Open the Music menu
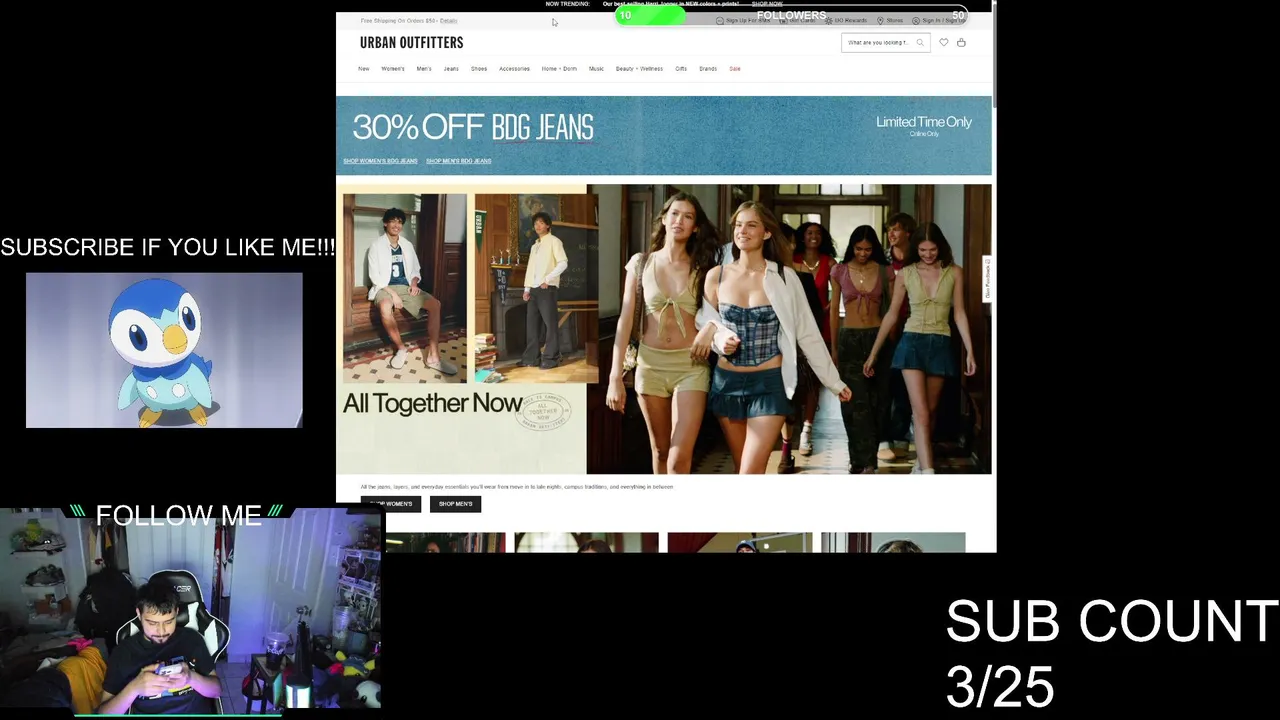 (596, 69)
